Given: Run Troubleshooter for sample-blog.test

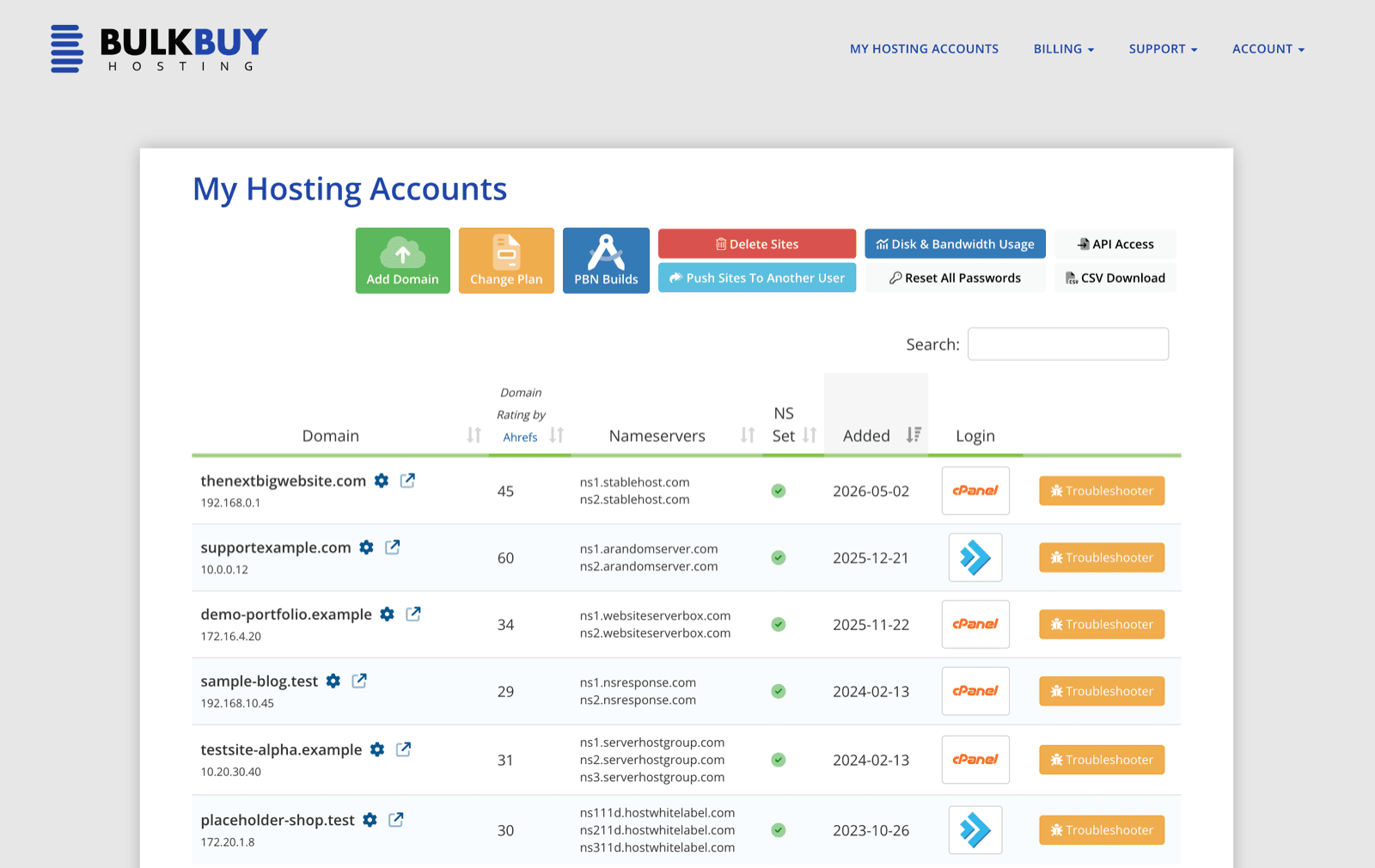Looking at the screenshot, I should (1102, 691).
